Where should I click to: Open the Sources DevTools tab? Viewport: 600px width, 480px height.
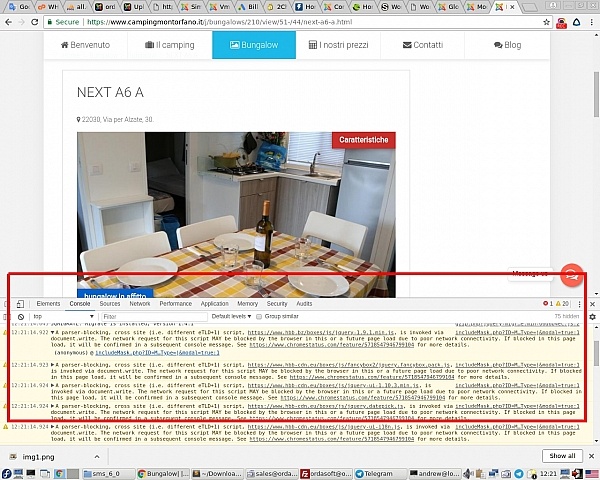point(110,304)
